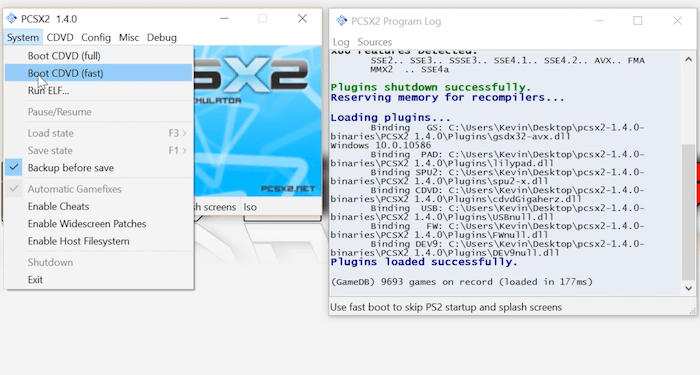Open Sources menu in Program Log
The image size is (700, 375).
point(375,42)
